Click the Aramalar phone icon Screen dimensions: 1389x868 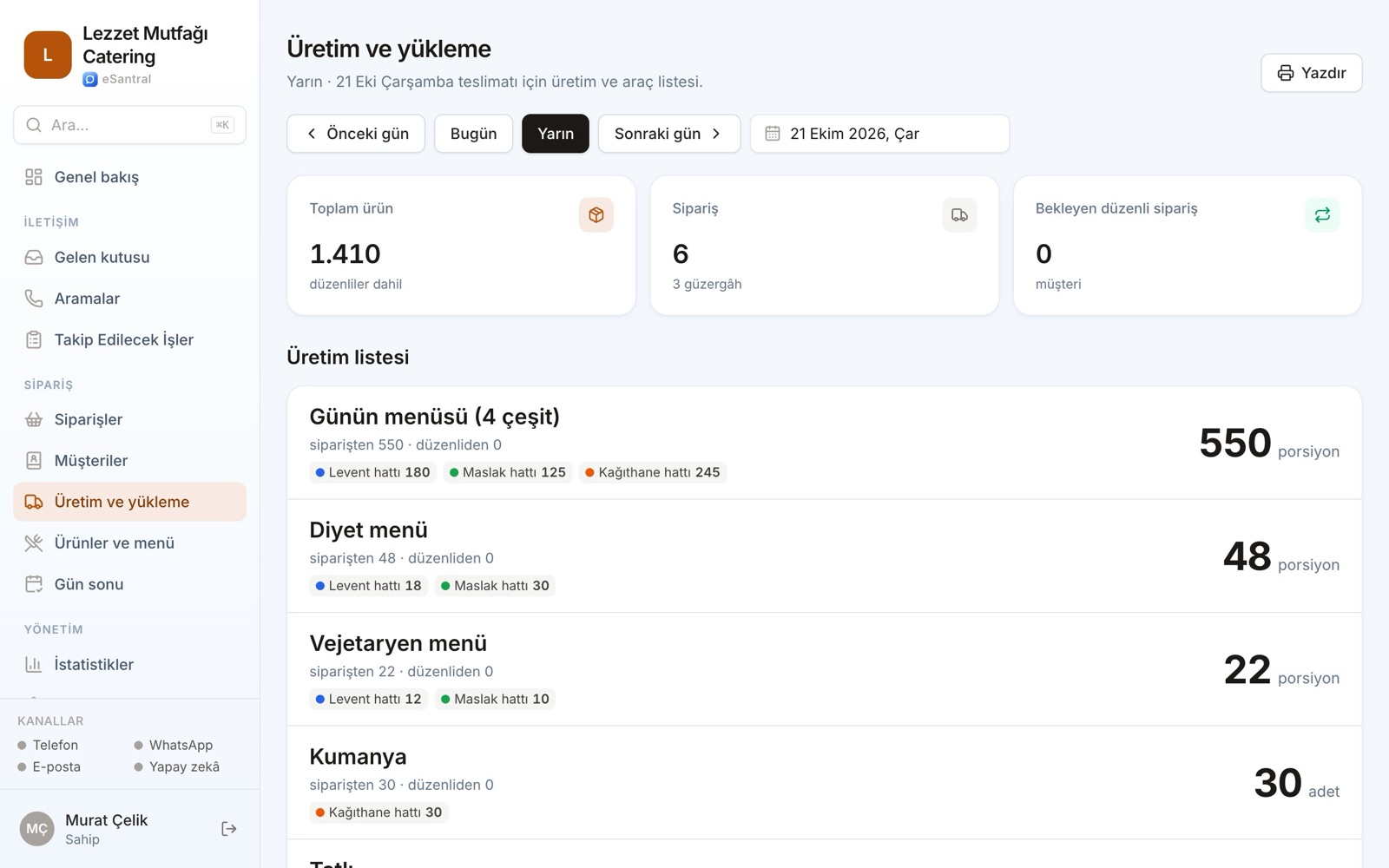pos(34,299)
